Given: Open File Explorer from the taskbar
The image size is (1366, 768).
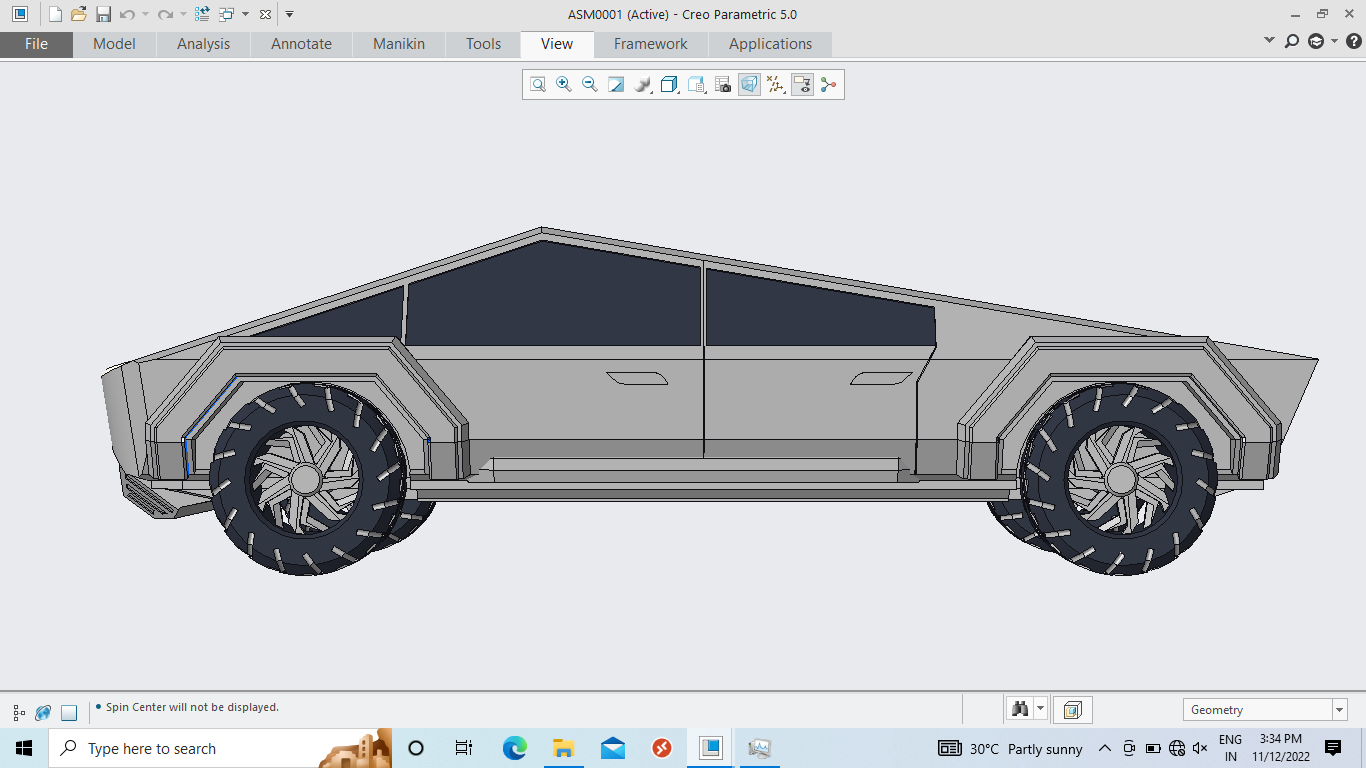Looking at the screenshot, I should click(563, 748).
